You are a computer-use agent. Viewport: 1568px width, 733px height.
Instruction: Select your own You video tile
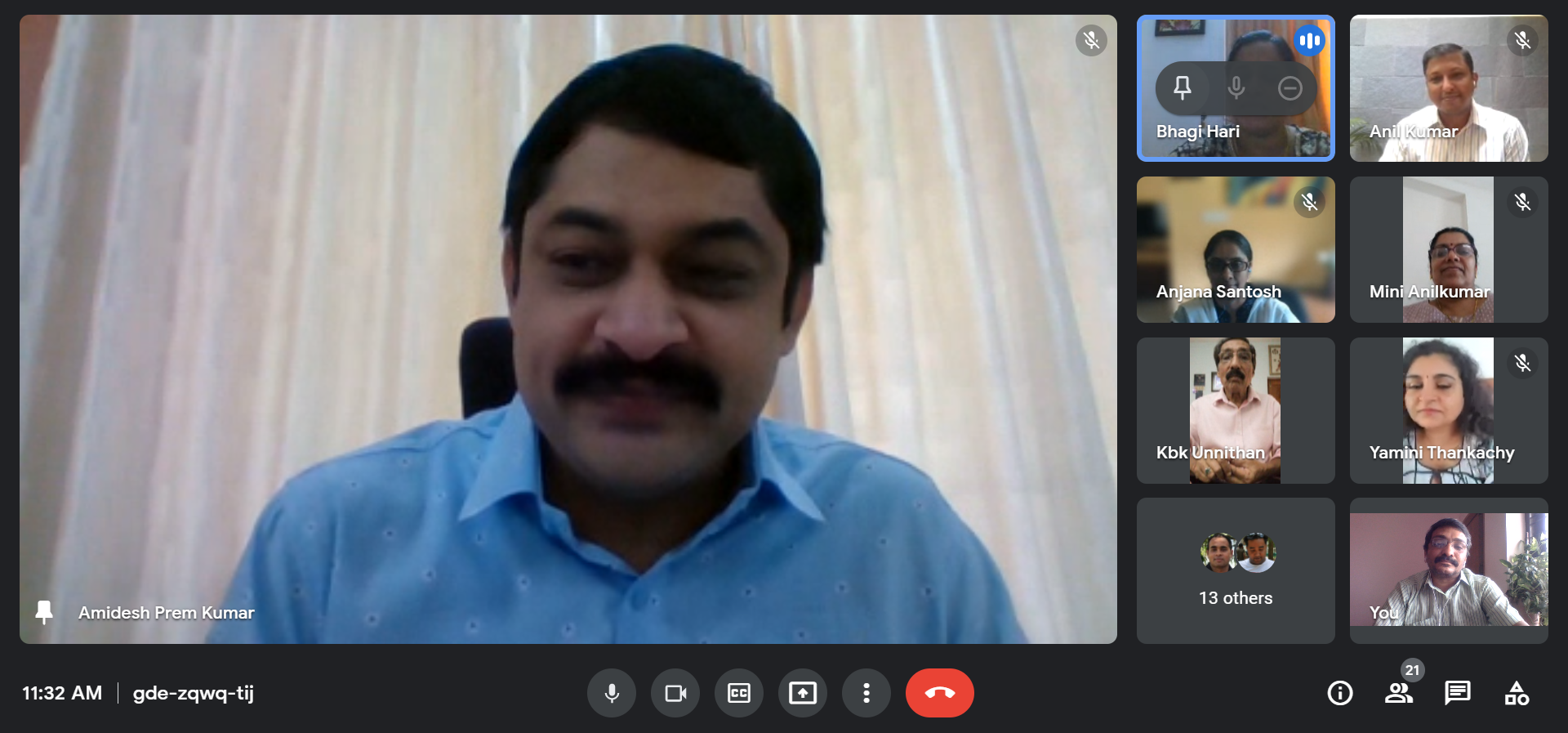pyautogui.click(x=1449, y=570)
